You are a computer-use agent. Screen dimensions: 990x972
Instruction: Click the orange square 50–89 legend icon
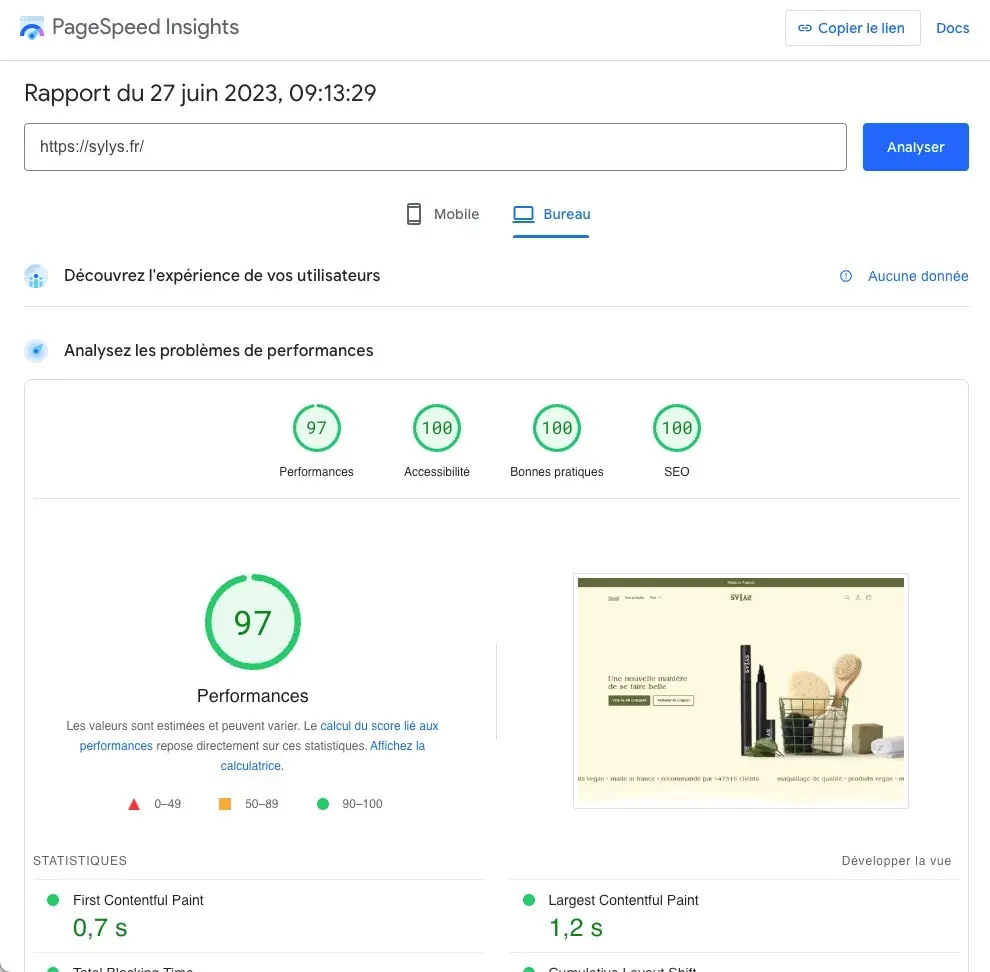pyautogui.click(x=225, y=804)
